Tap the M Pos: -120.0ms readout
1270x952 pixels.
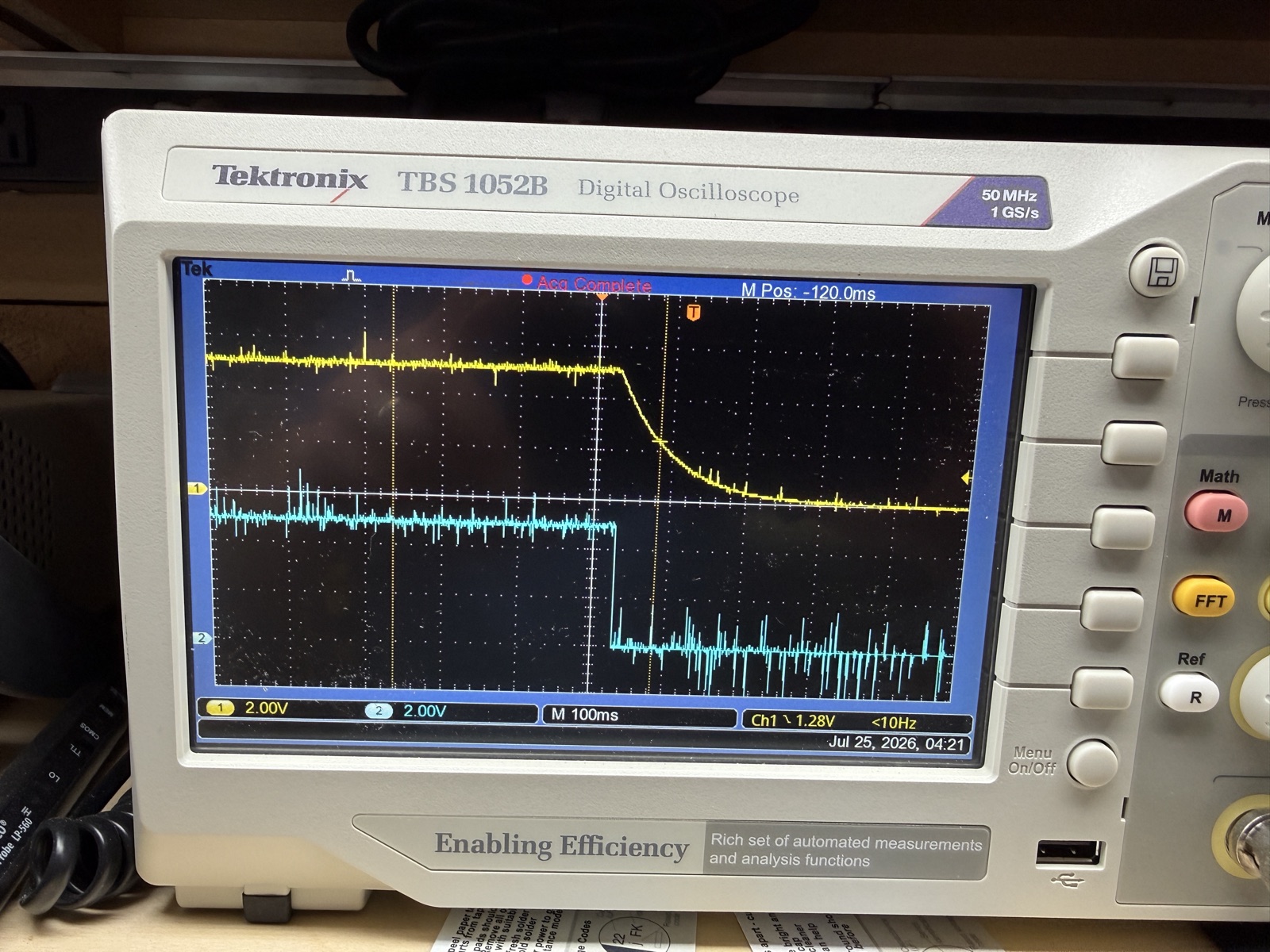pos(808,291)
